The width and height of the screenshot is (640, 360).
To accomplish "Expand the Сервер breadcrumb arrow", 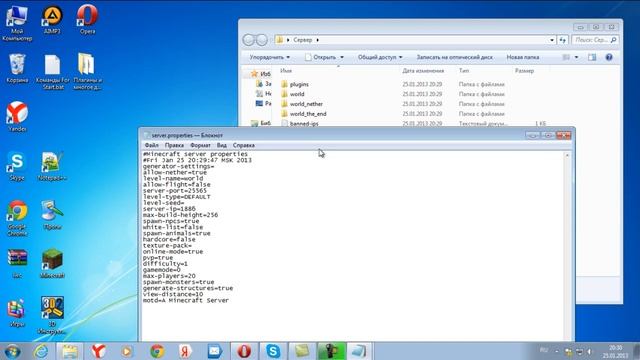I will pyautogui.click(x=317, y=40).
